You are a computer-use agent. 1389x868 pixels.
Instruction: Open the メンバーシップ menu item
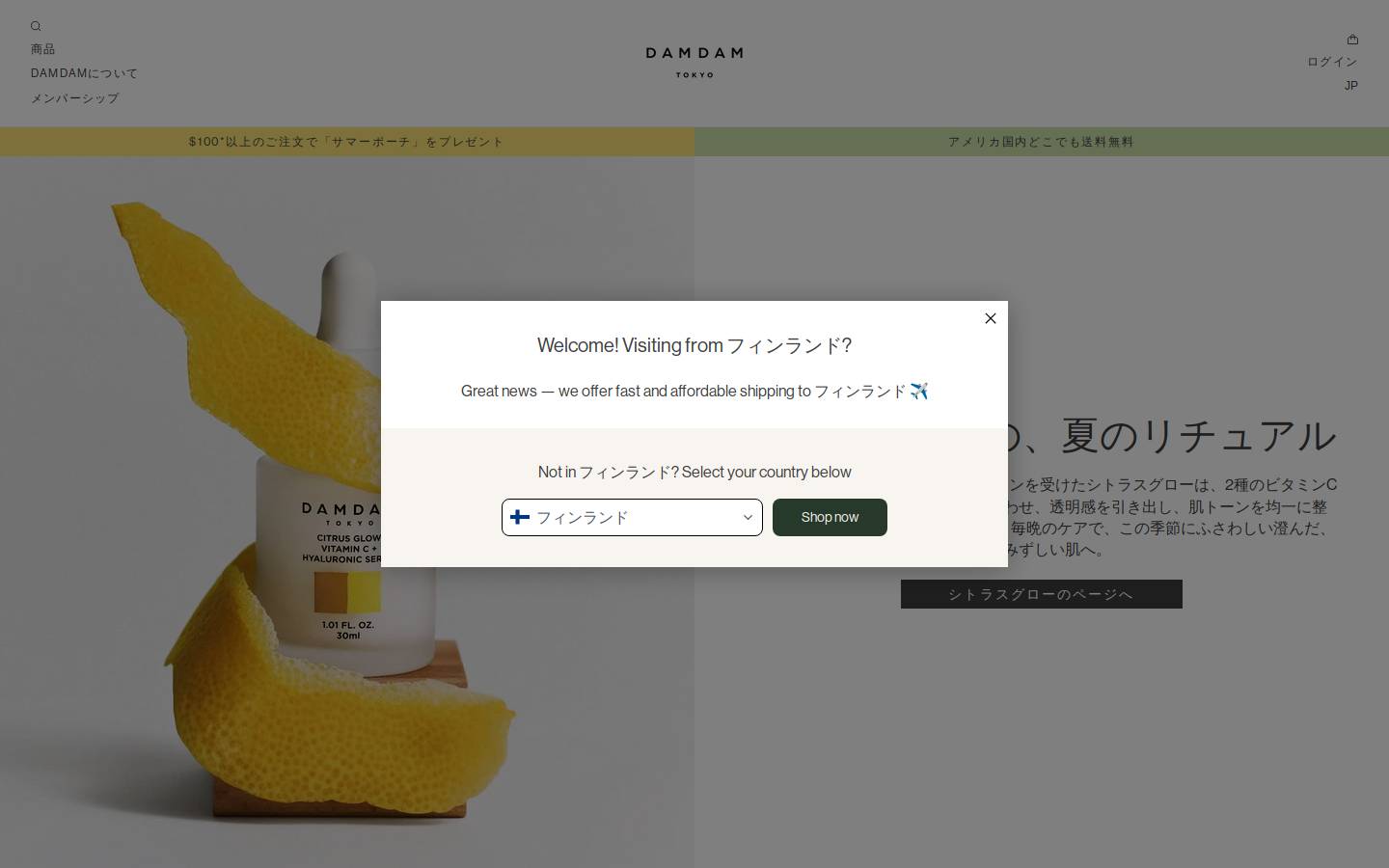point(74,98)
